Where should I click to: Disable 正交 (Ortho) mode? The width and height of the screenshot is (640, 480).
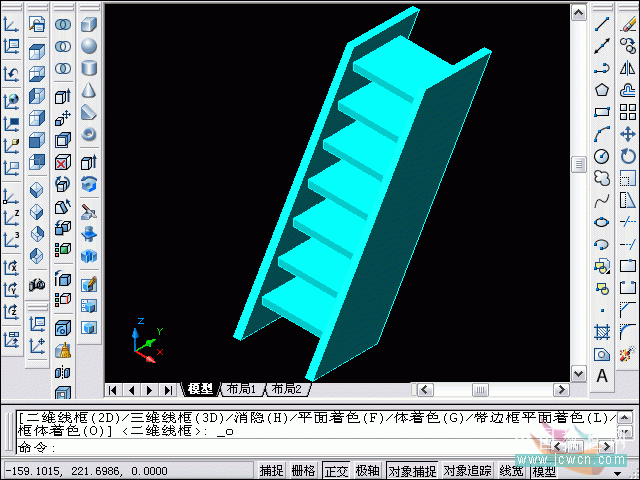tap(336, 471)
